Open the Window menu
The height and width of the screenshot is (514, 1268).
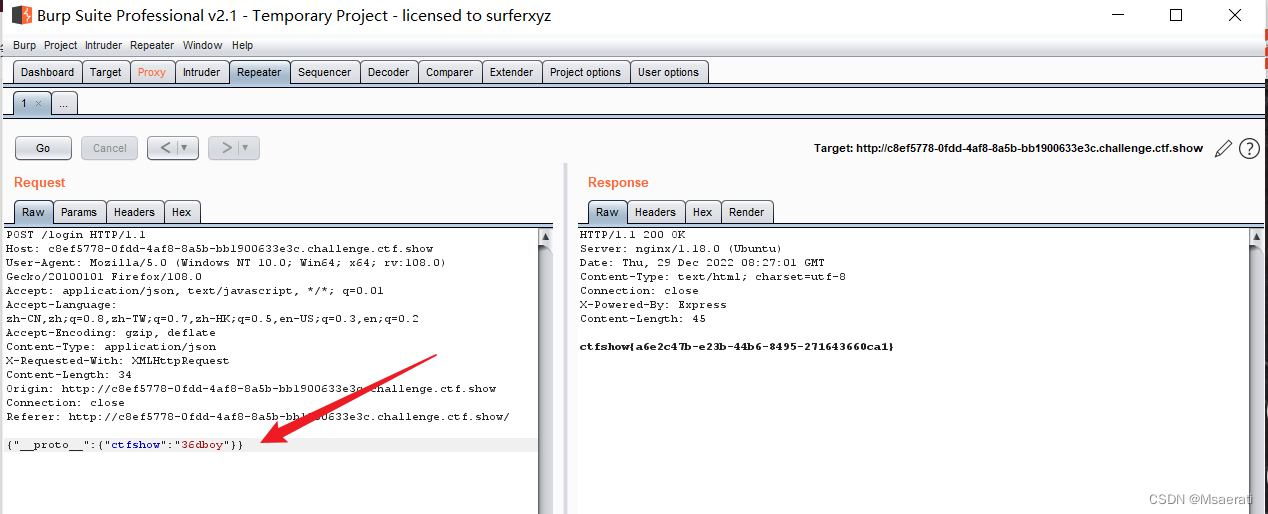coord(203,45)
